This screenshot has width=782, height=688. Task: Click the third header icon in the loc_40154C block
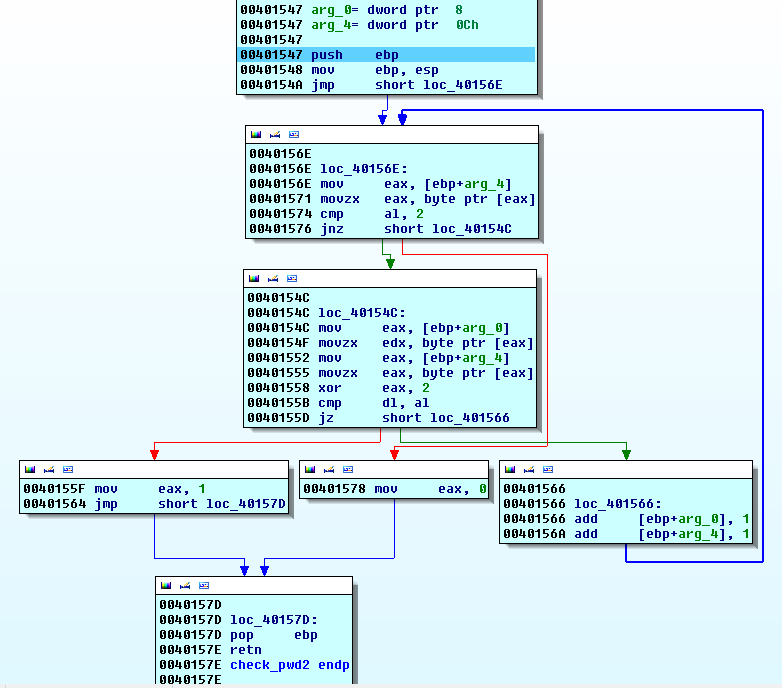point(292,279)
